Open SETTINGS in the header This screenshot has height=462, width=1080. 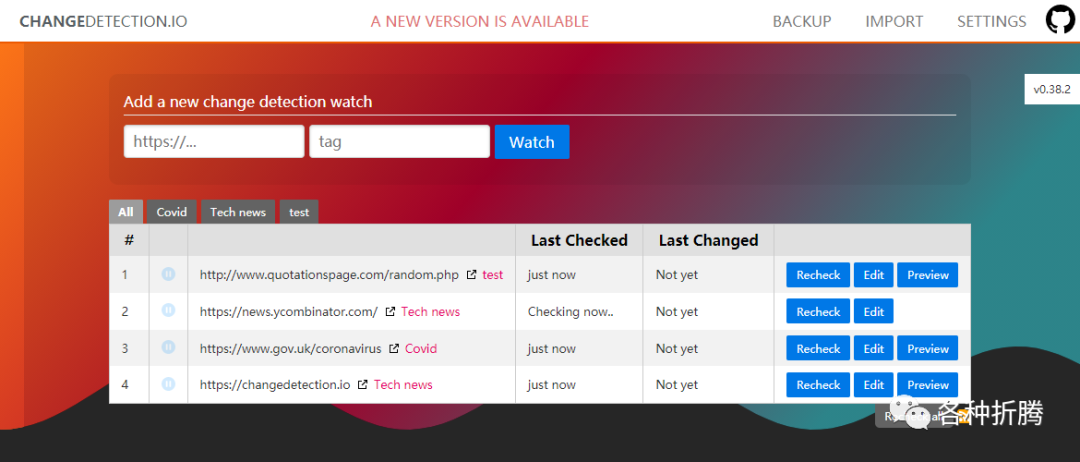coord(991,21)
